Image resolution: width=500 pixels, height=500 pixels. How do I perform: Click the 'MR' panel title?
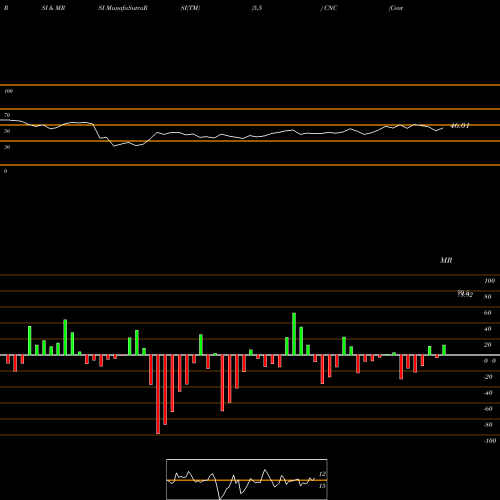click(x=446, y=260)
